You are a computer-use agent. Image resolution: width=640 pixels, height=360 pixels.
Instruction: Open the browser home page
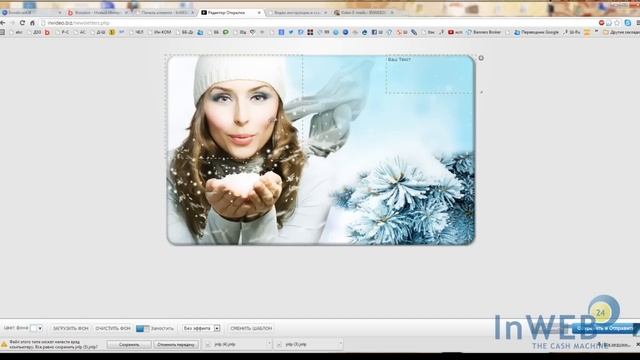pos(32,23)
